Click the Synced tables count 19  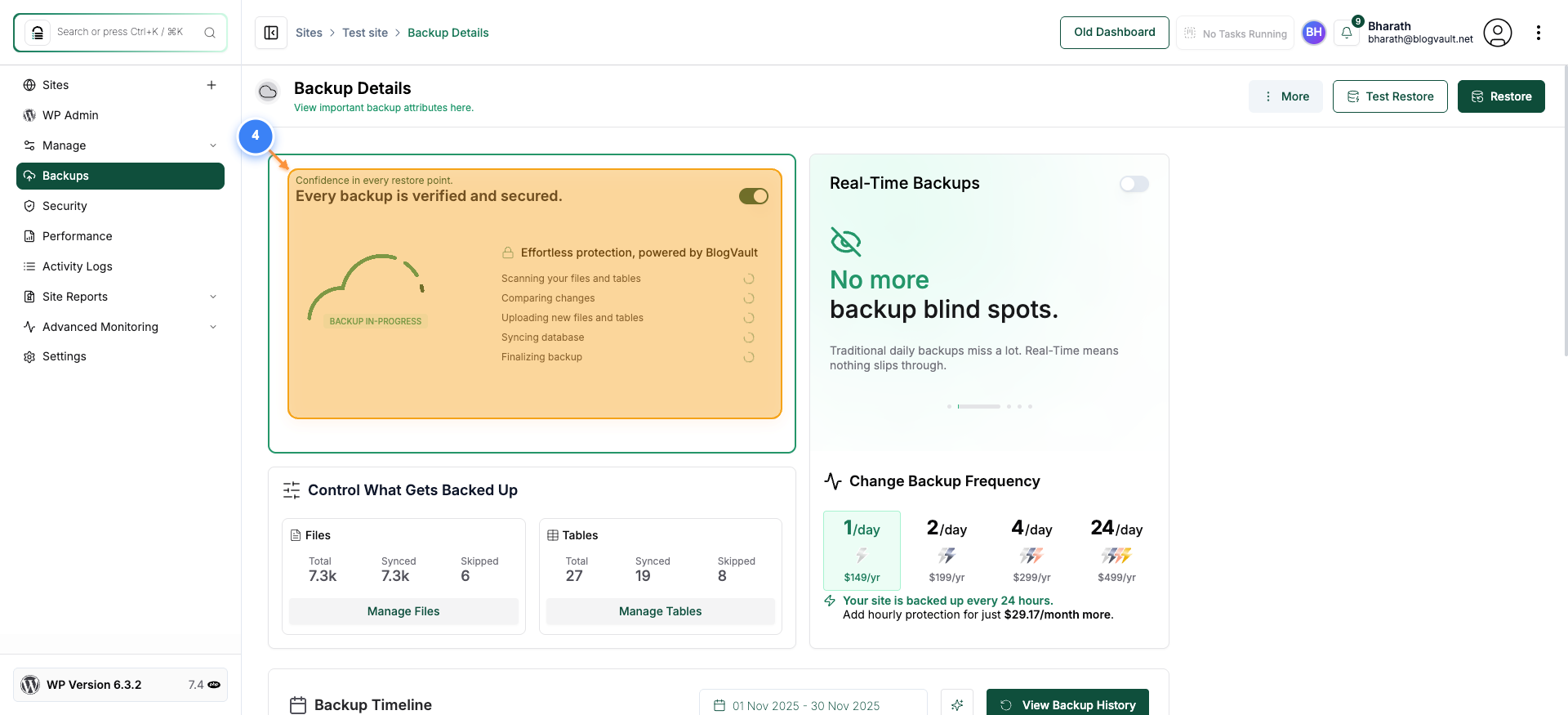(643, 576)
